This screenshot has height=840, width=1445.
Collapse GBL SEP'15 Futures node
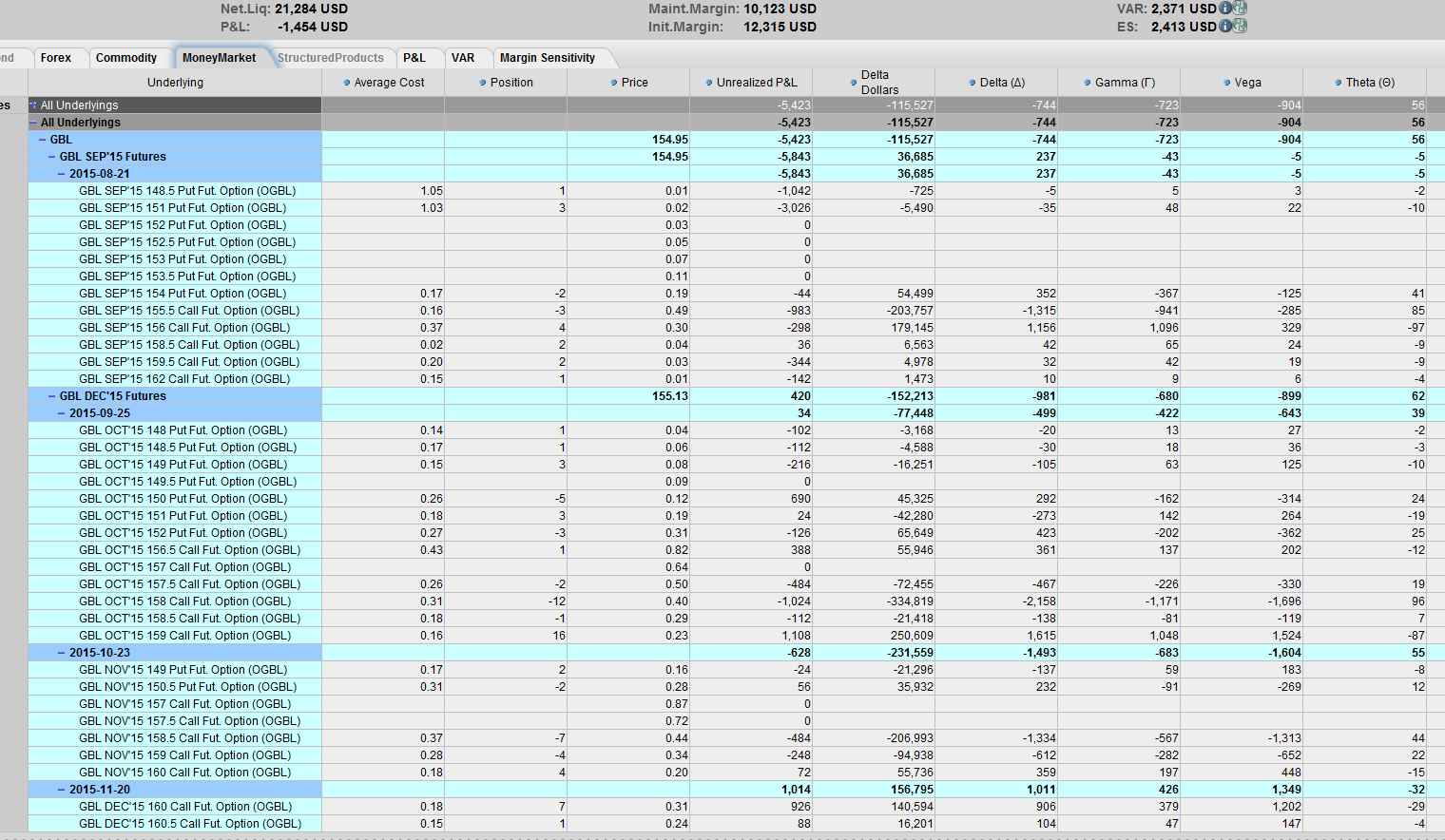pyautogui.click(x=52, y=157)
